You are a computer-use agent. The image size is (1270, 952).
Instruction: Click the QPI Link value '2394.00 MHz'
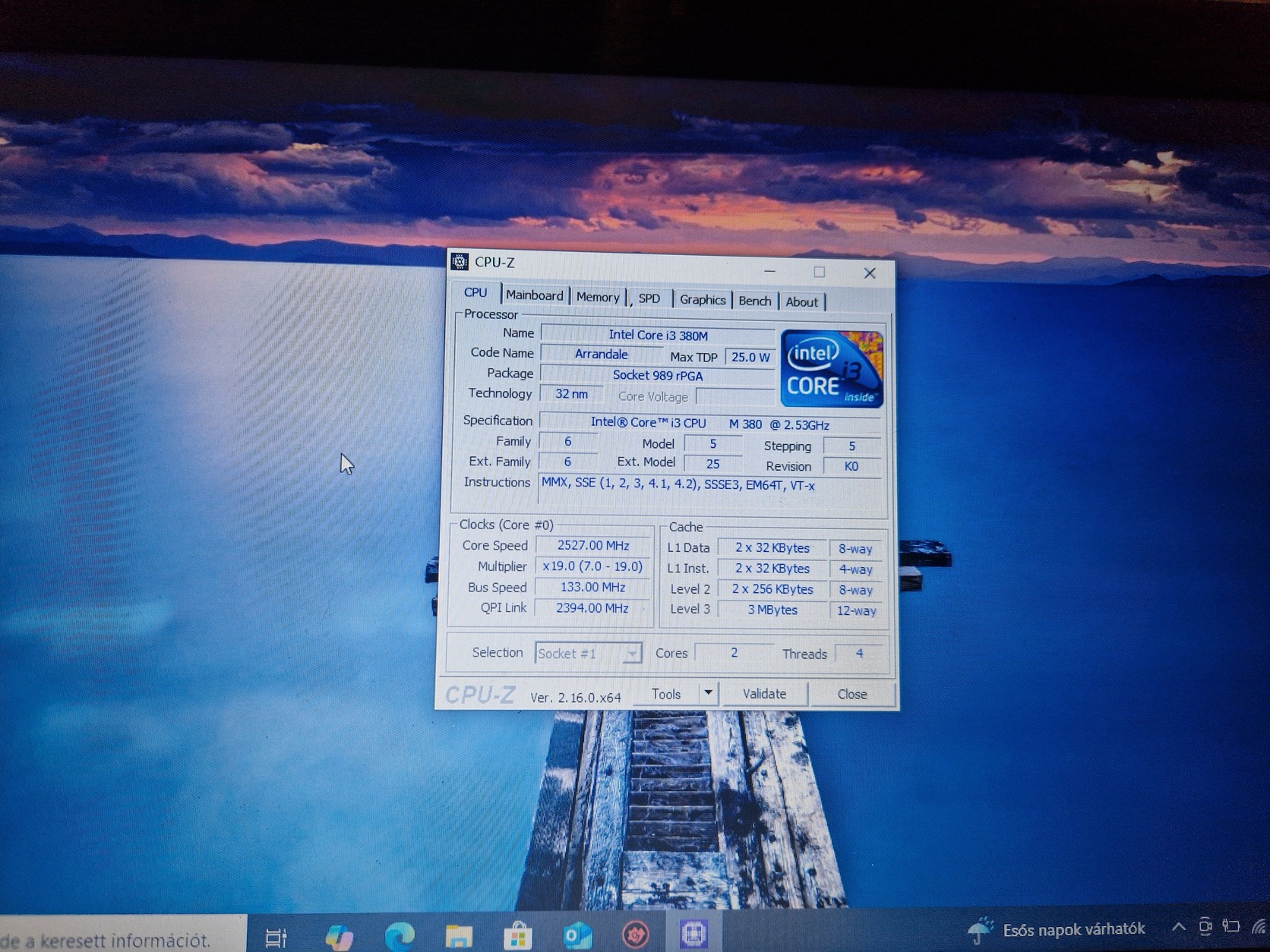click(592, 608)
